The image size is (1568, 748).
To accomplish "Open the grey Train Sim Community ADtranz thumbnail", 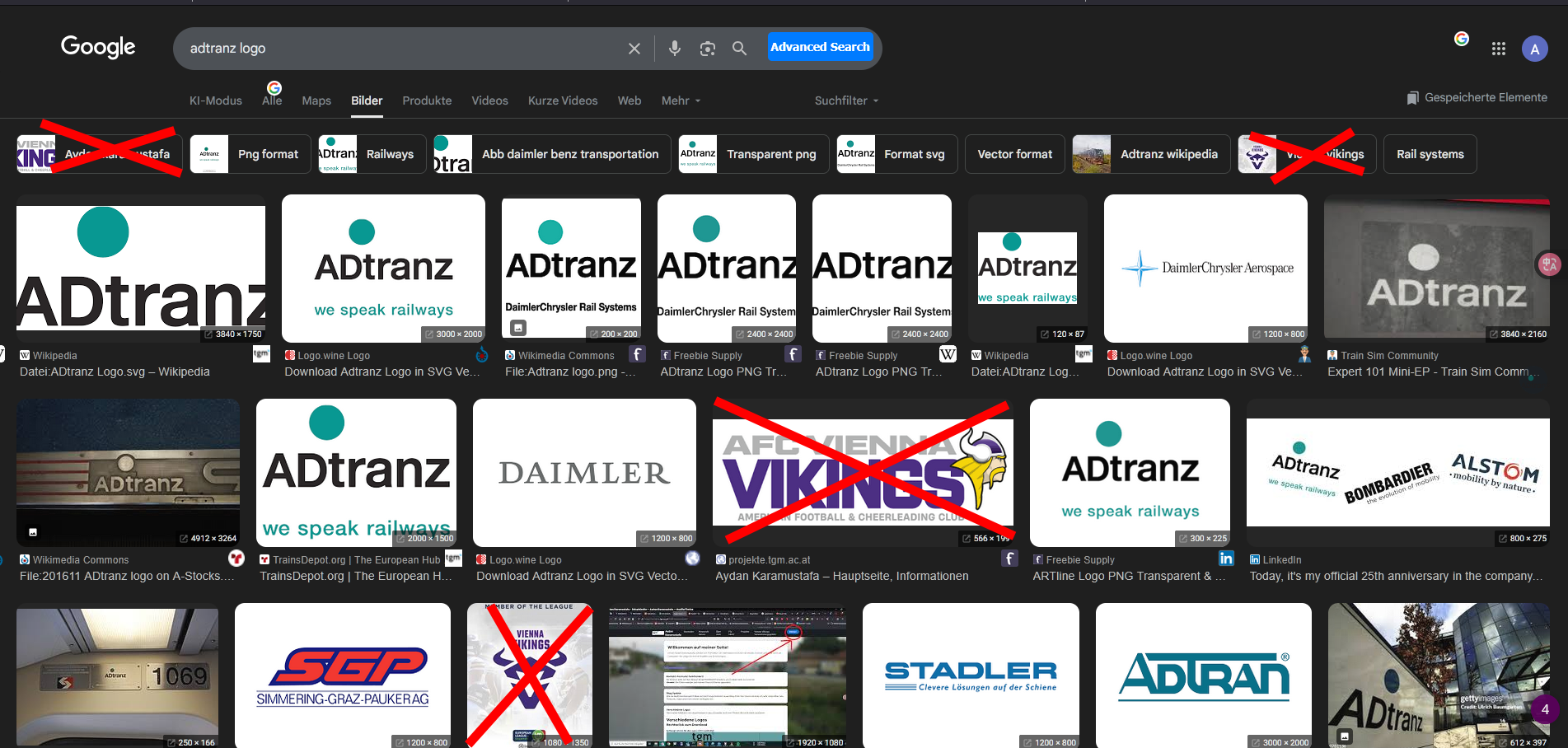I will pyautogui.click(x=1437, y=269).
